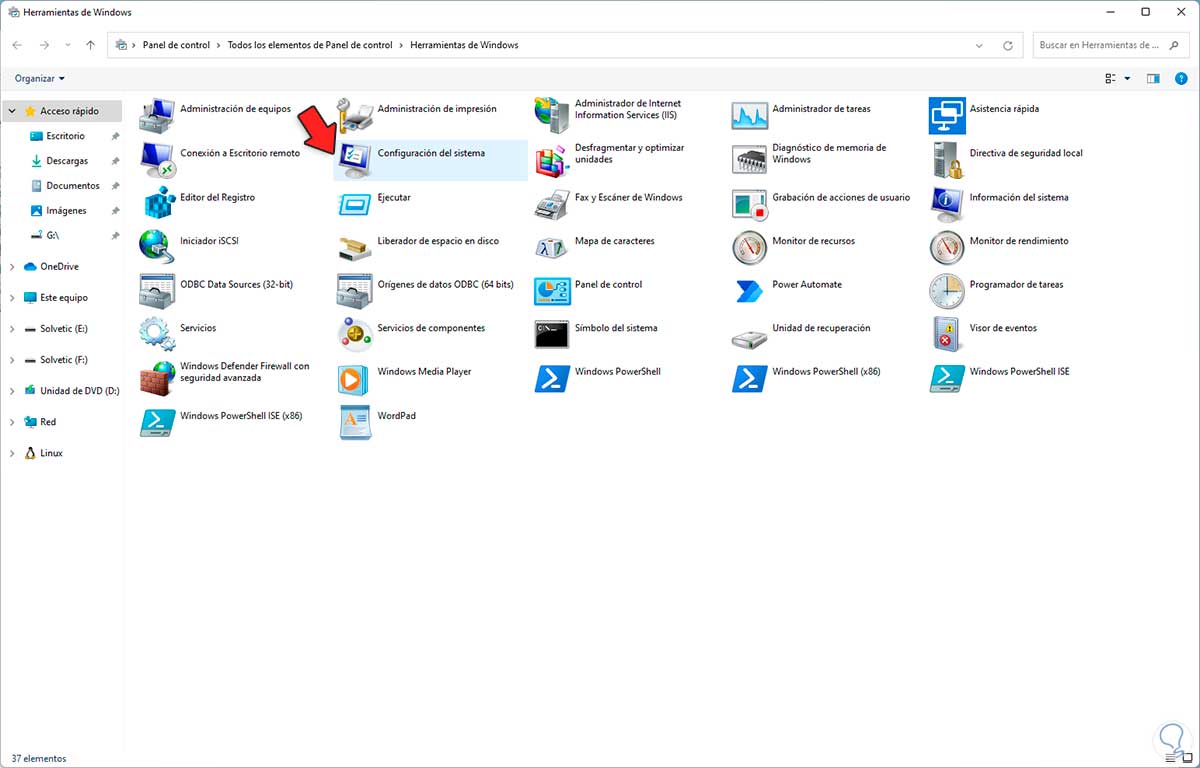Select Imágenes in quick access
Viewport: 1200px width, 768px height.
[x=66, y=211]
